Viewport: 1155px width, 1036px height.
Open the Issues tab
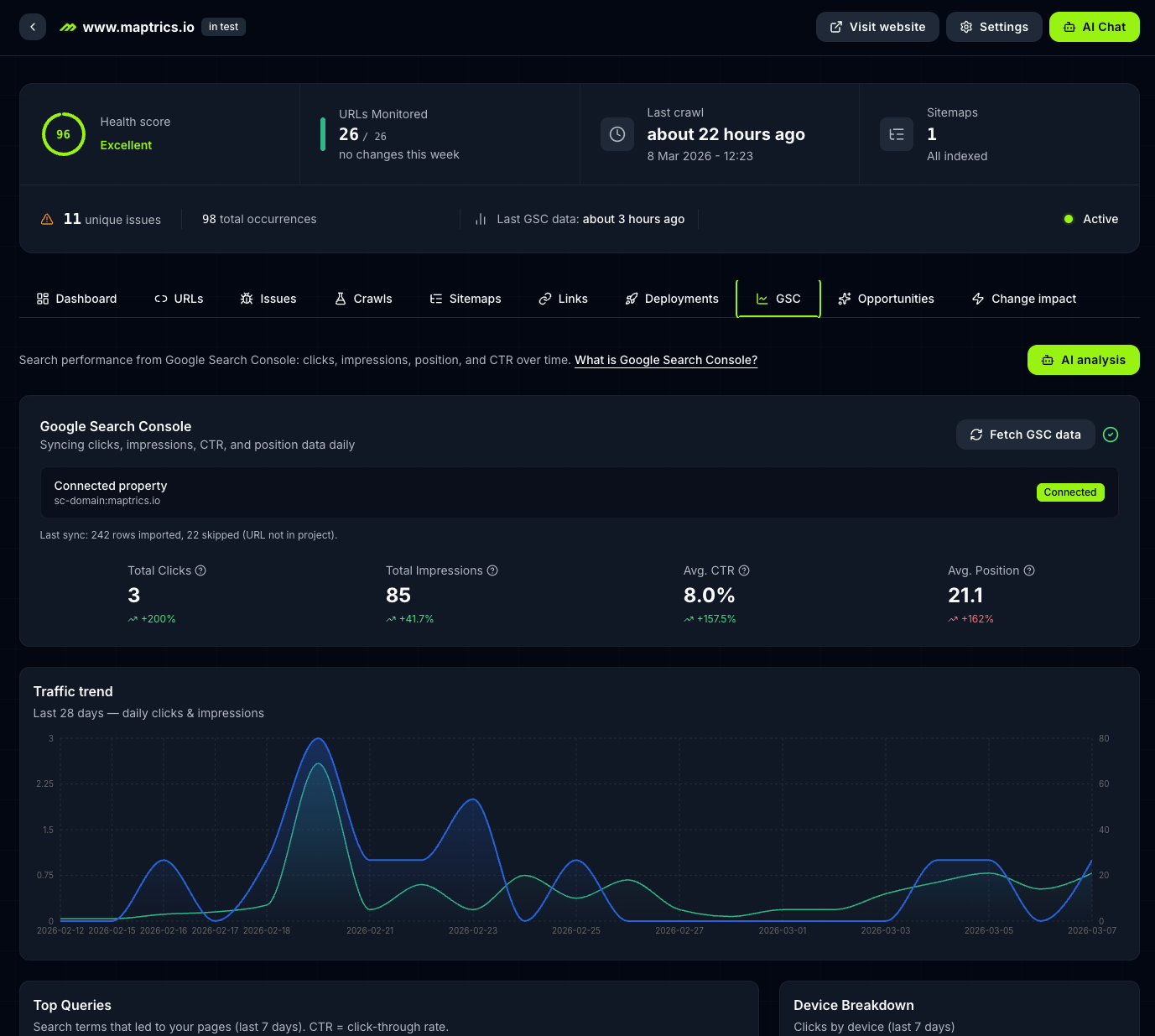[268, 299]
